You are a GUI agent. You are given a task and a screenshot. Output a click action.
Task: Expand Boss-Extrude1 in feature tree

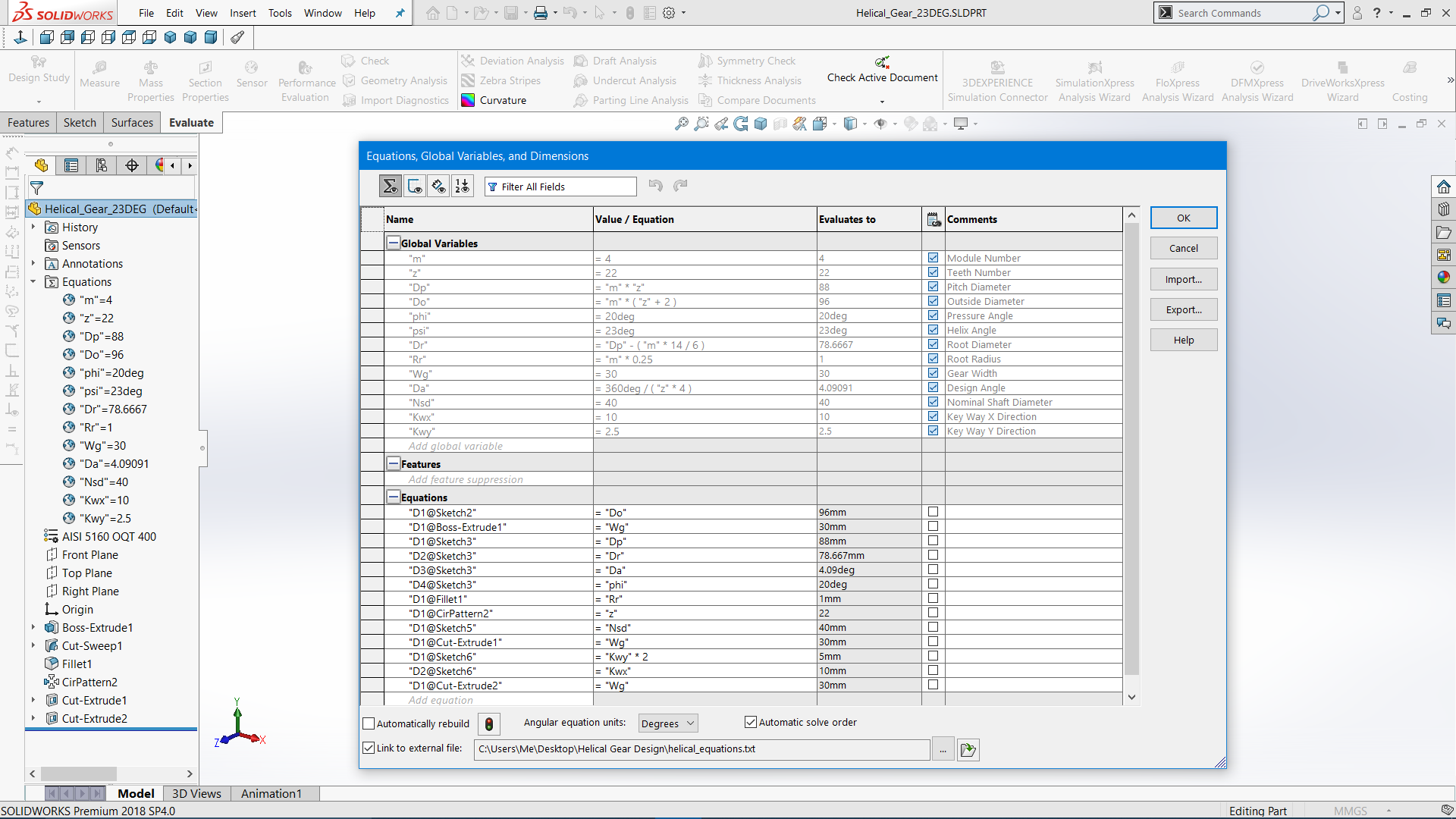point(33,628)
